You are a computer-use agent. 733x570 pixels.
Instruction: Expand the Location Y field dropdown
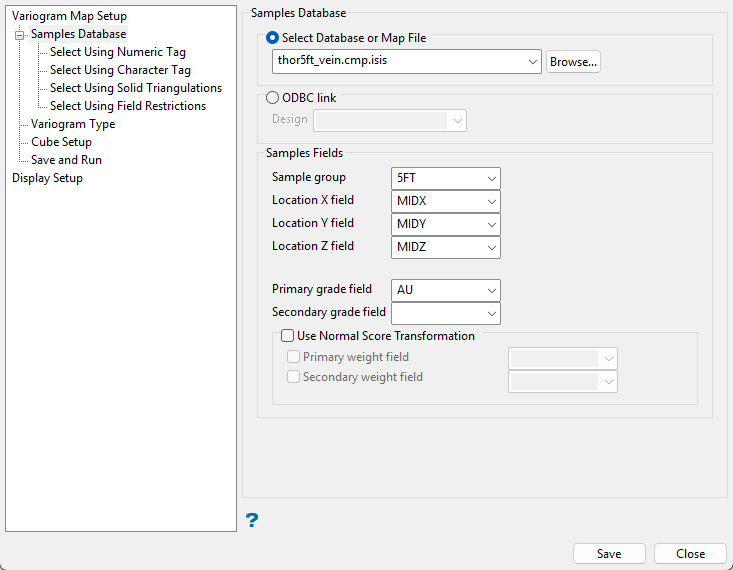(490, 224)
